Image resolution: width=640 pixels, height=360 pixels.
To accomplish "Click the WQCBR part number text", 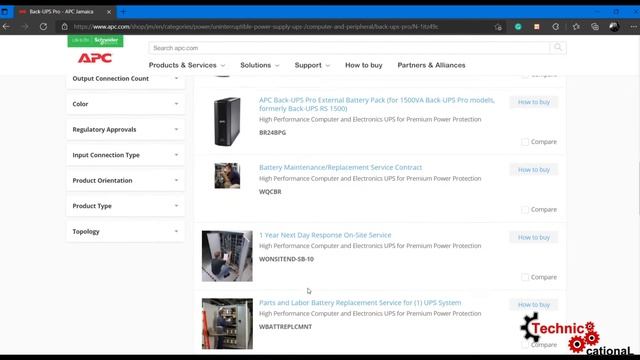I will 270,192.
